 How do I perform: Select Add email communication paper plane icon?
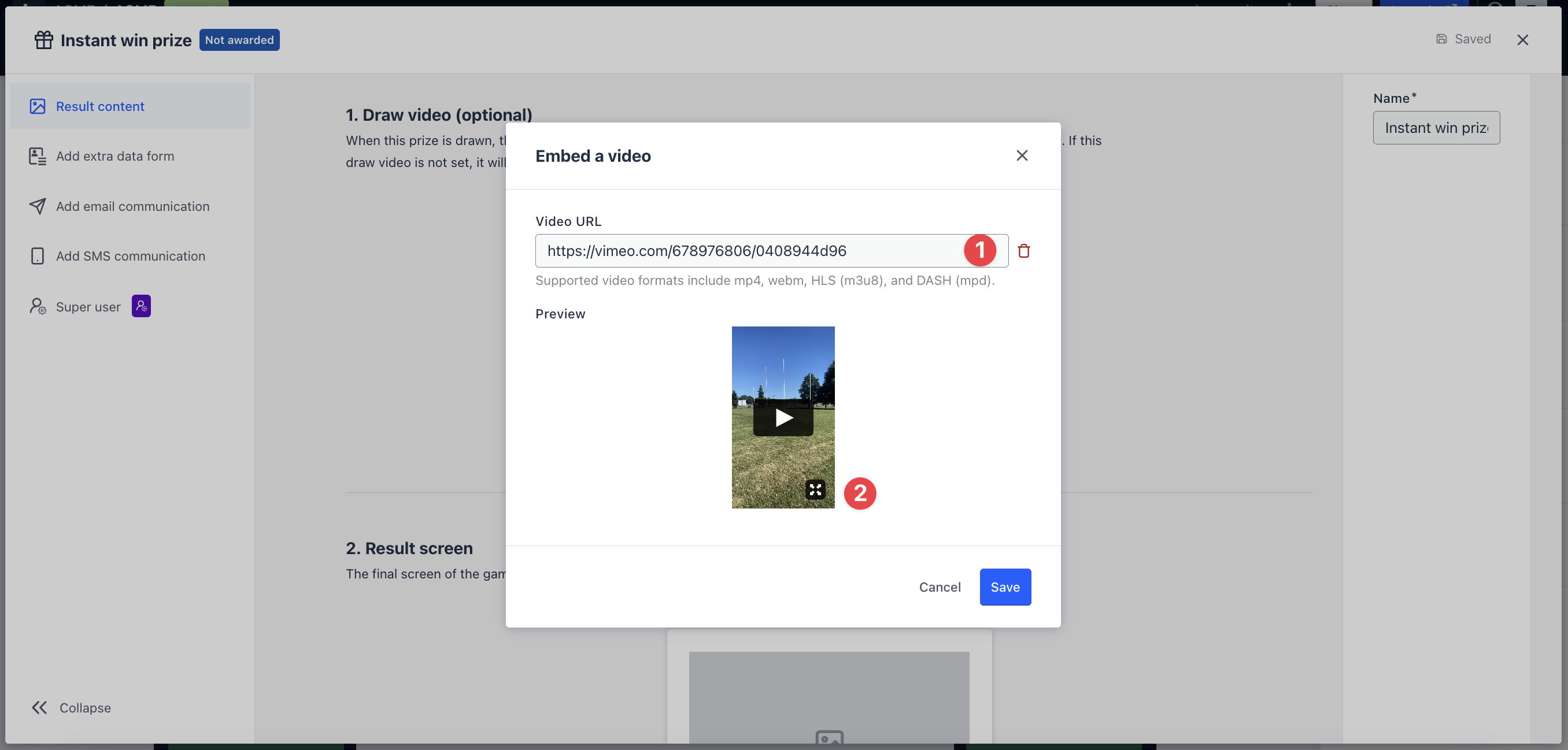coord(38,206)
